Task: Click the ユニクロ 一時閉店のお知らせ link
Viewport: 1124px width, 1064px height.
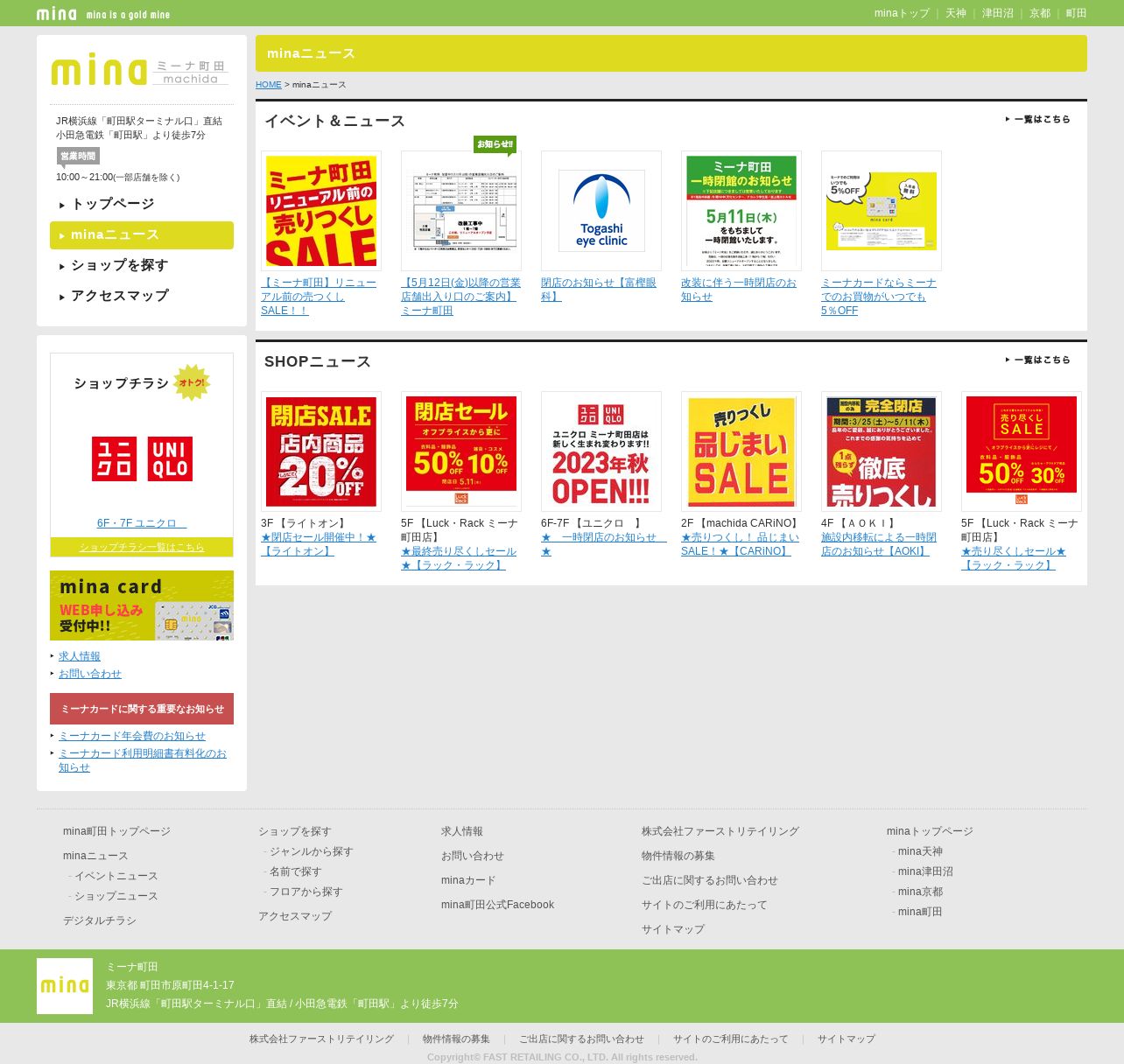Action: click(604, 544)
